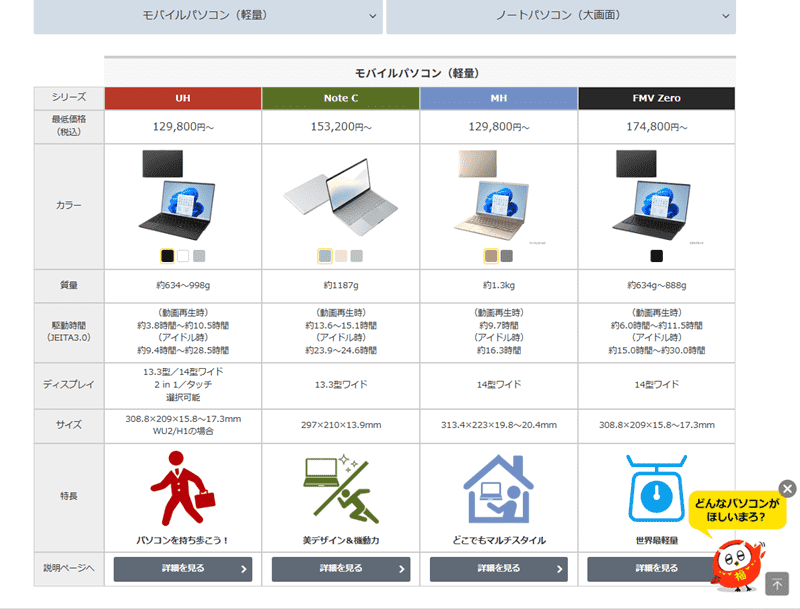Open 詳細を見る for the MH series
The width and height of the screenshot is (800, 610).
498,569
